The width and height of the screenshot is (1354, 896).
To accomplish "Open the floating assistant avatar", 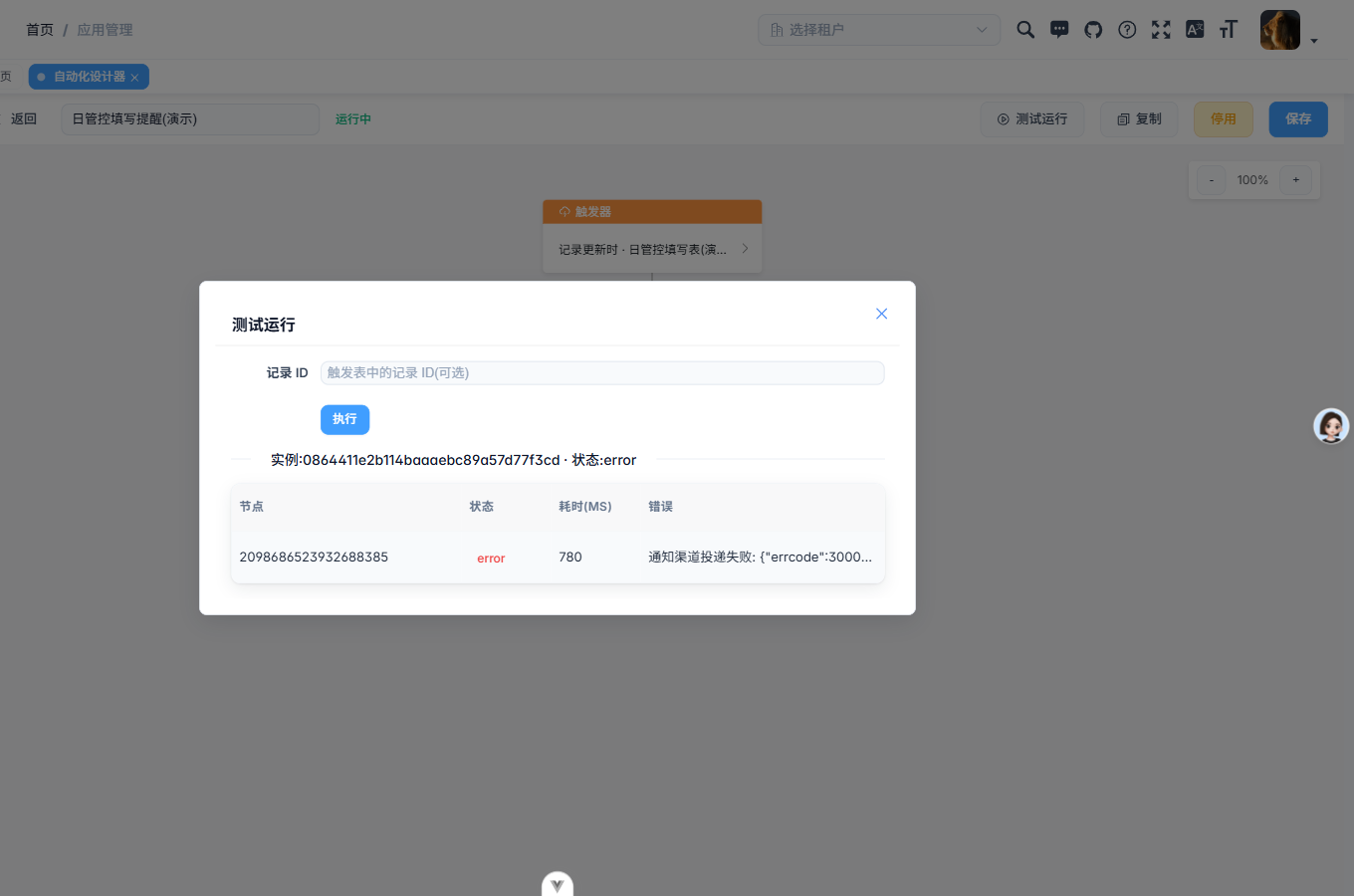I will (x=1331, y=426).
